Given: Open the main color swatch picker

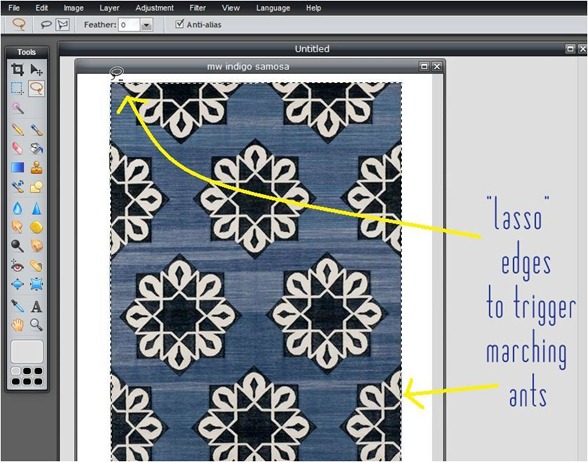Looking at the screenshot, I should 27,351.
